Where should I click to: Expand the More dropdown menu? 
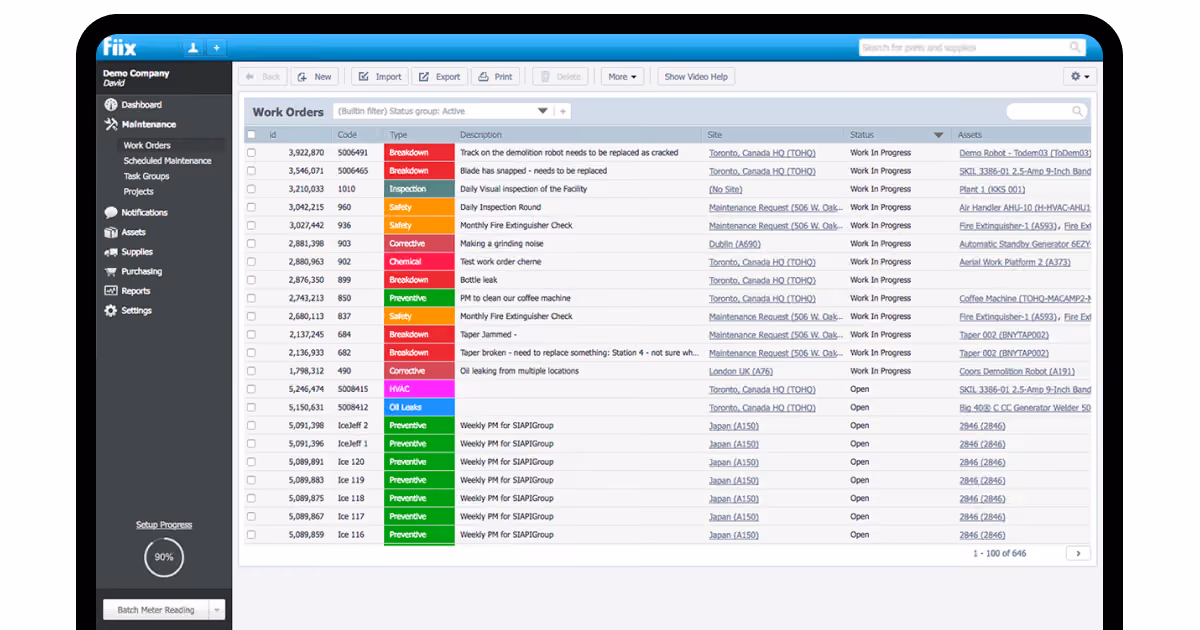pyautogui.click(x=622, y=77)
